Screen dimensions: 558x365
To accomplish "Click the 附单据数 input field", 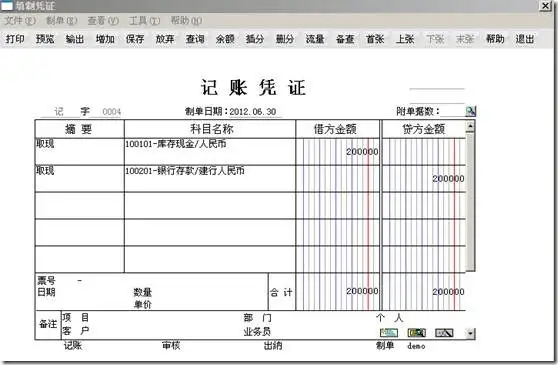I will pos(453,111).
